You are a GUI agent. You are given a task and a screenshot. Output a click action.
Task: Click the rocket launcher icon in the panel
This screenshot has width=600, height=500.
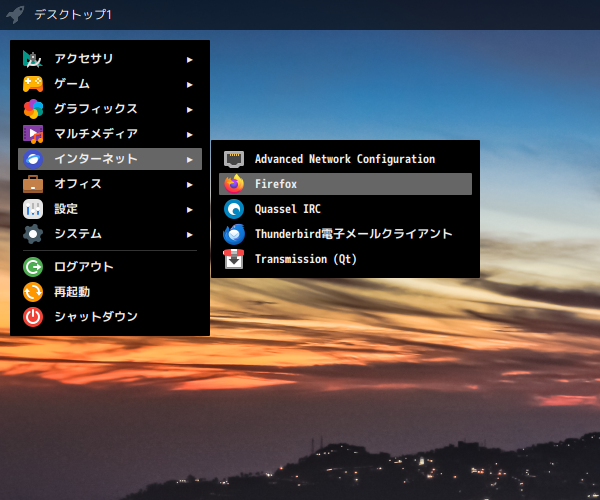click(x=15, y=15)
